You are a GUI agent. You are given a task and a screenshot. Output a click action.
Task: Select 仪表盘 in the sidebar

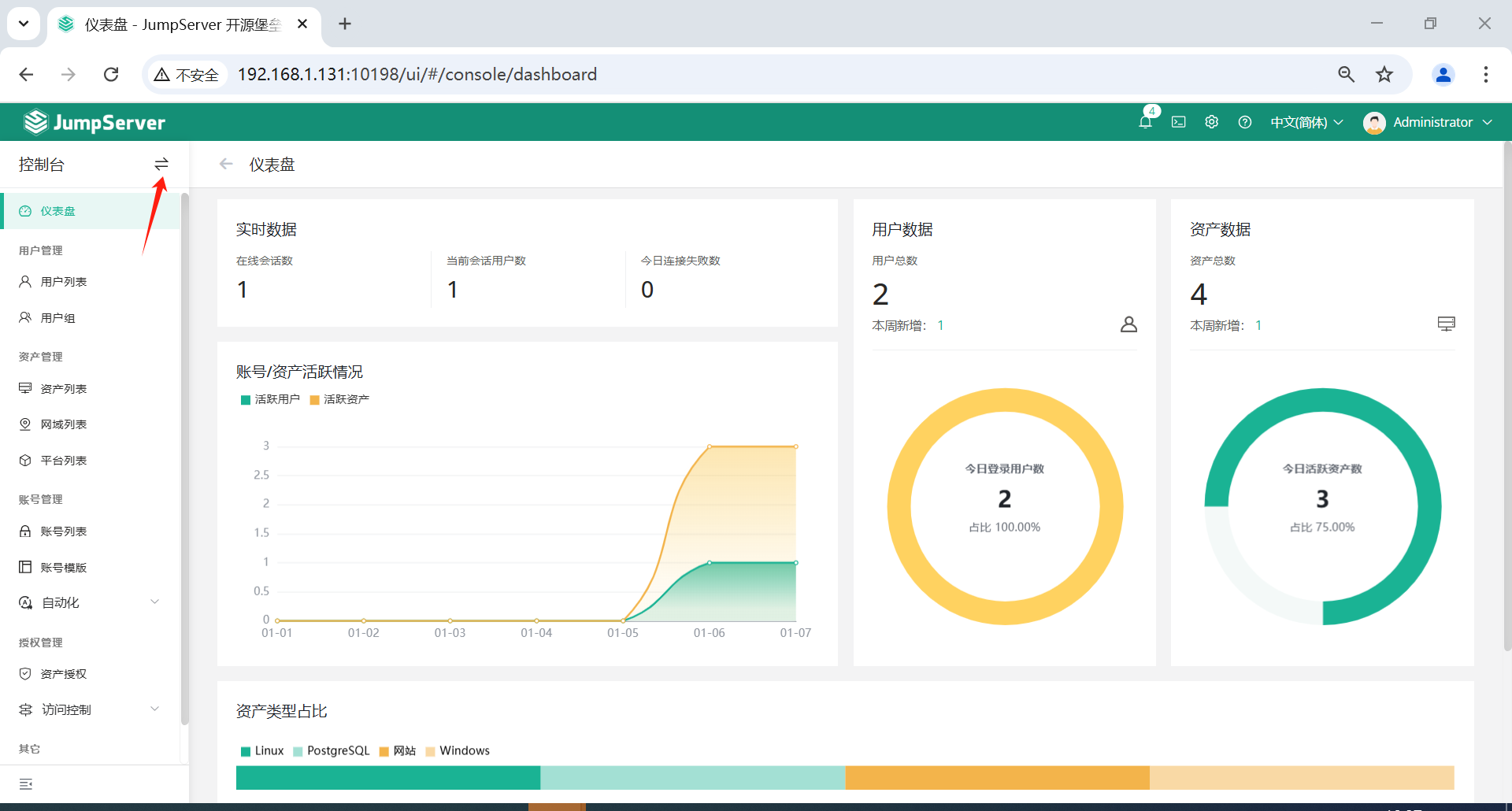pos(90,211)
